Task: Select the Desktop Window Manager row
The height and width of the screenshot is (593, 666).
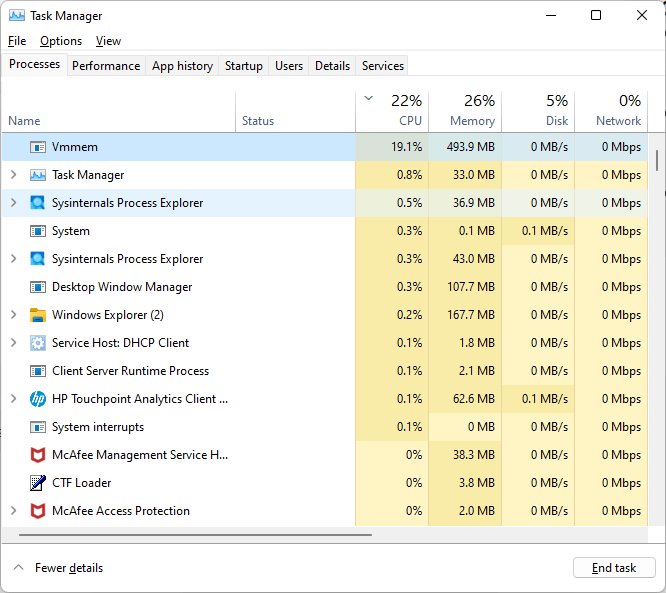Action: pos(325,287)
